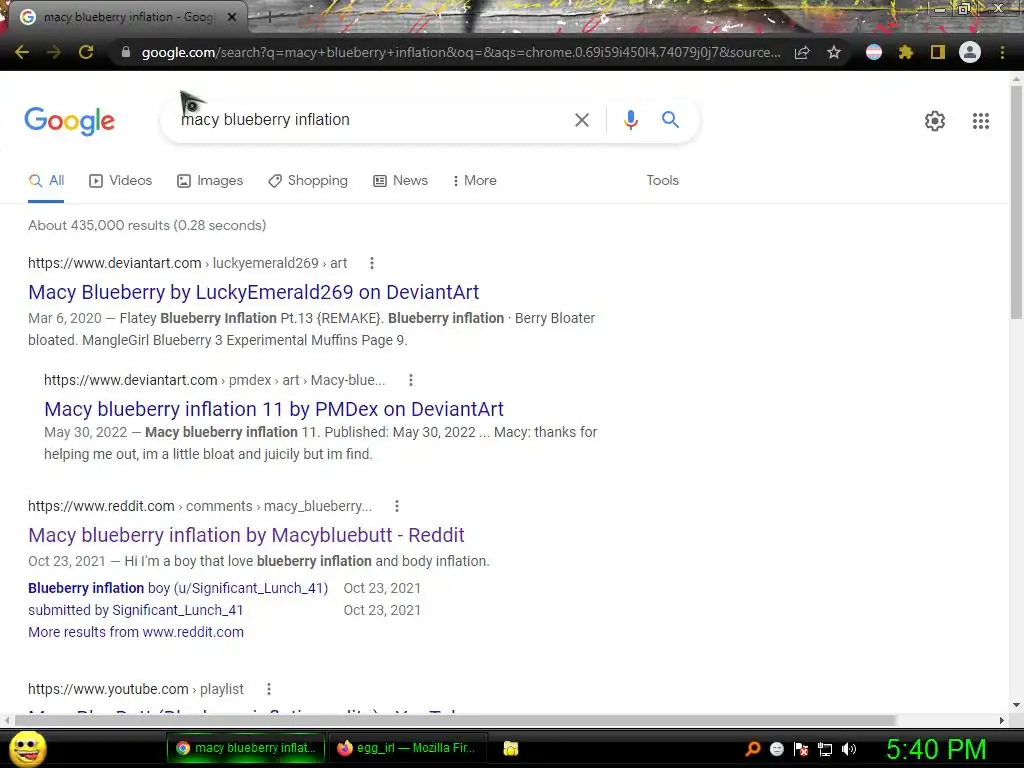The image size is (1024, 768).
Task: Click the address bar URL
Action: [460, 52]
